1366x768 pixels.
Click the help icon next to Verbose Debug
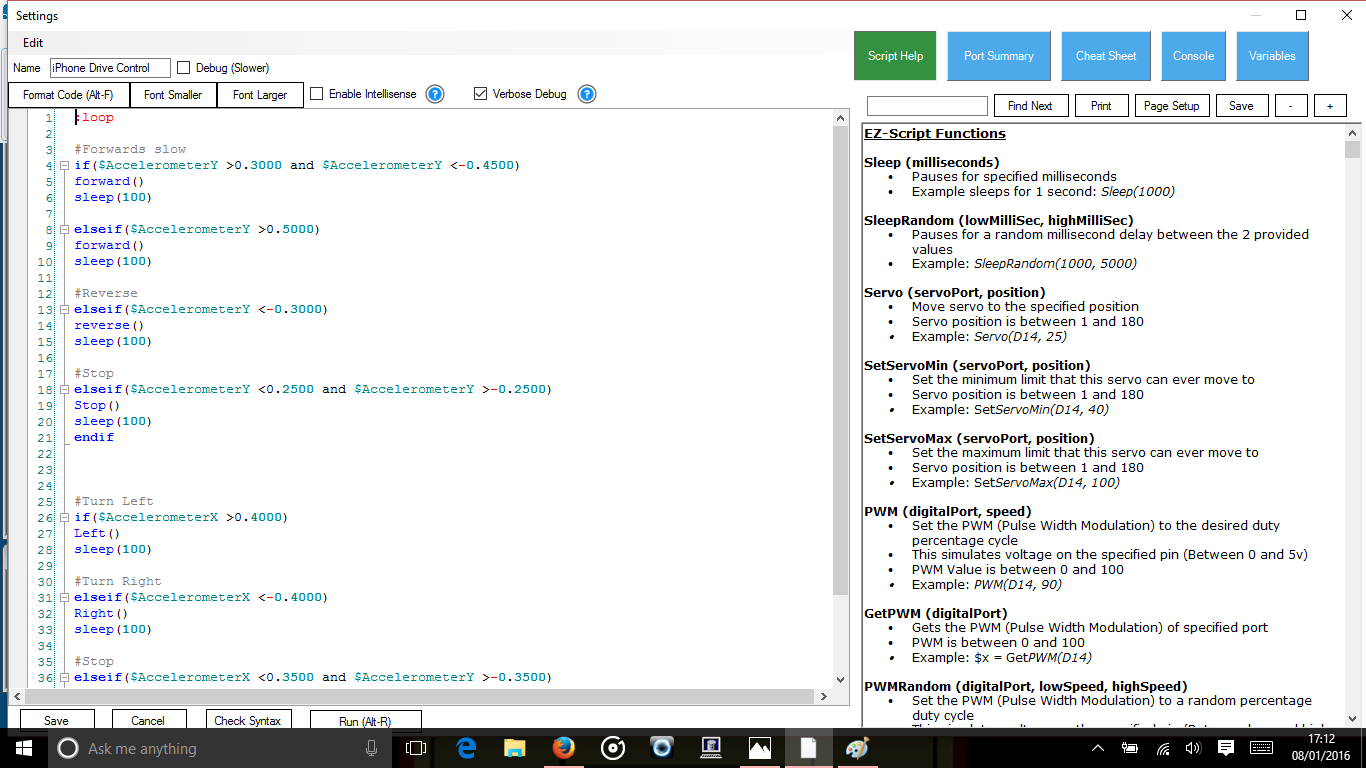[587, 94]
